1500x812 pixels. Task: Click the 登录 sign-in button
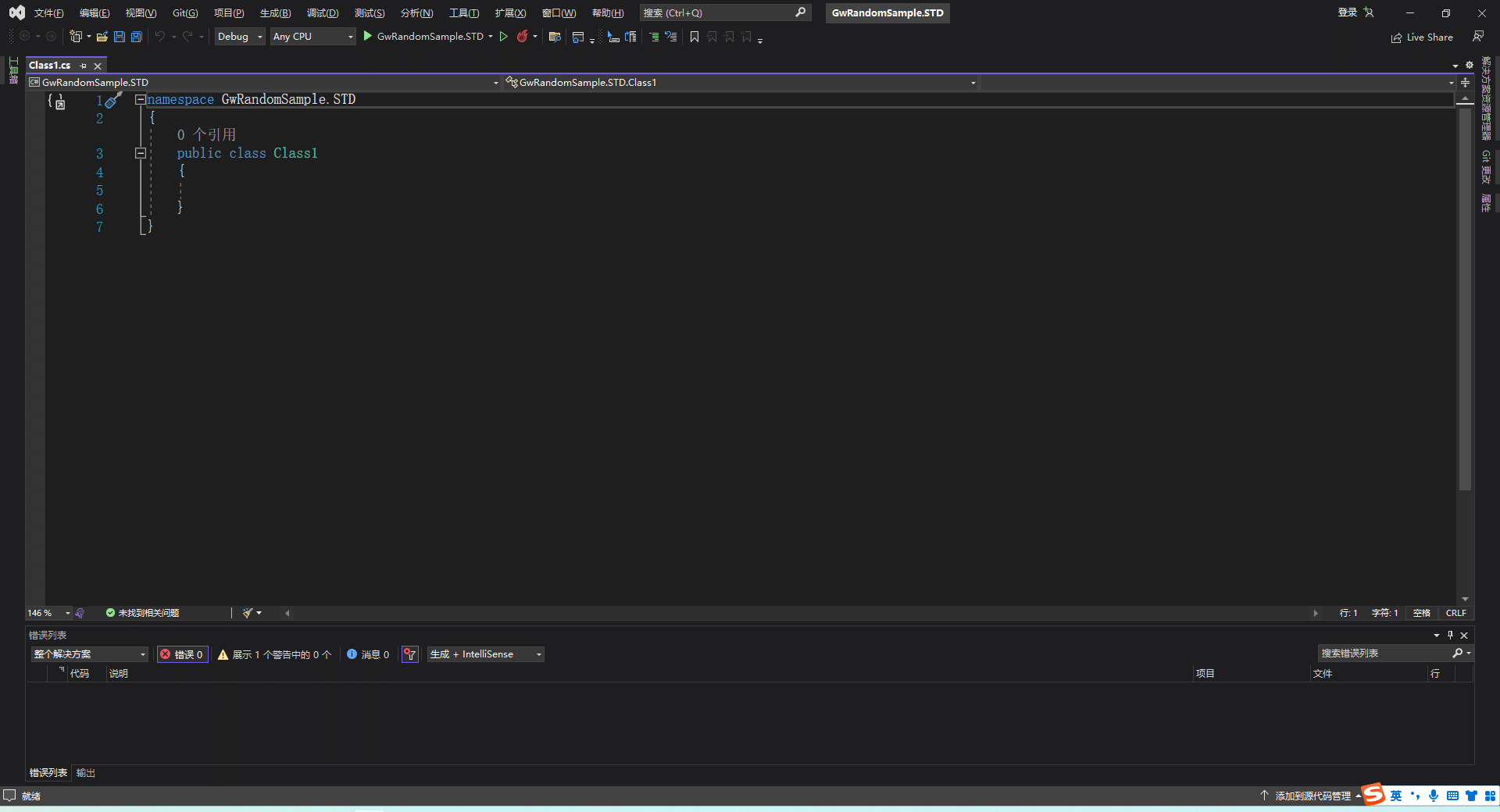[x=1347, y=12]
